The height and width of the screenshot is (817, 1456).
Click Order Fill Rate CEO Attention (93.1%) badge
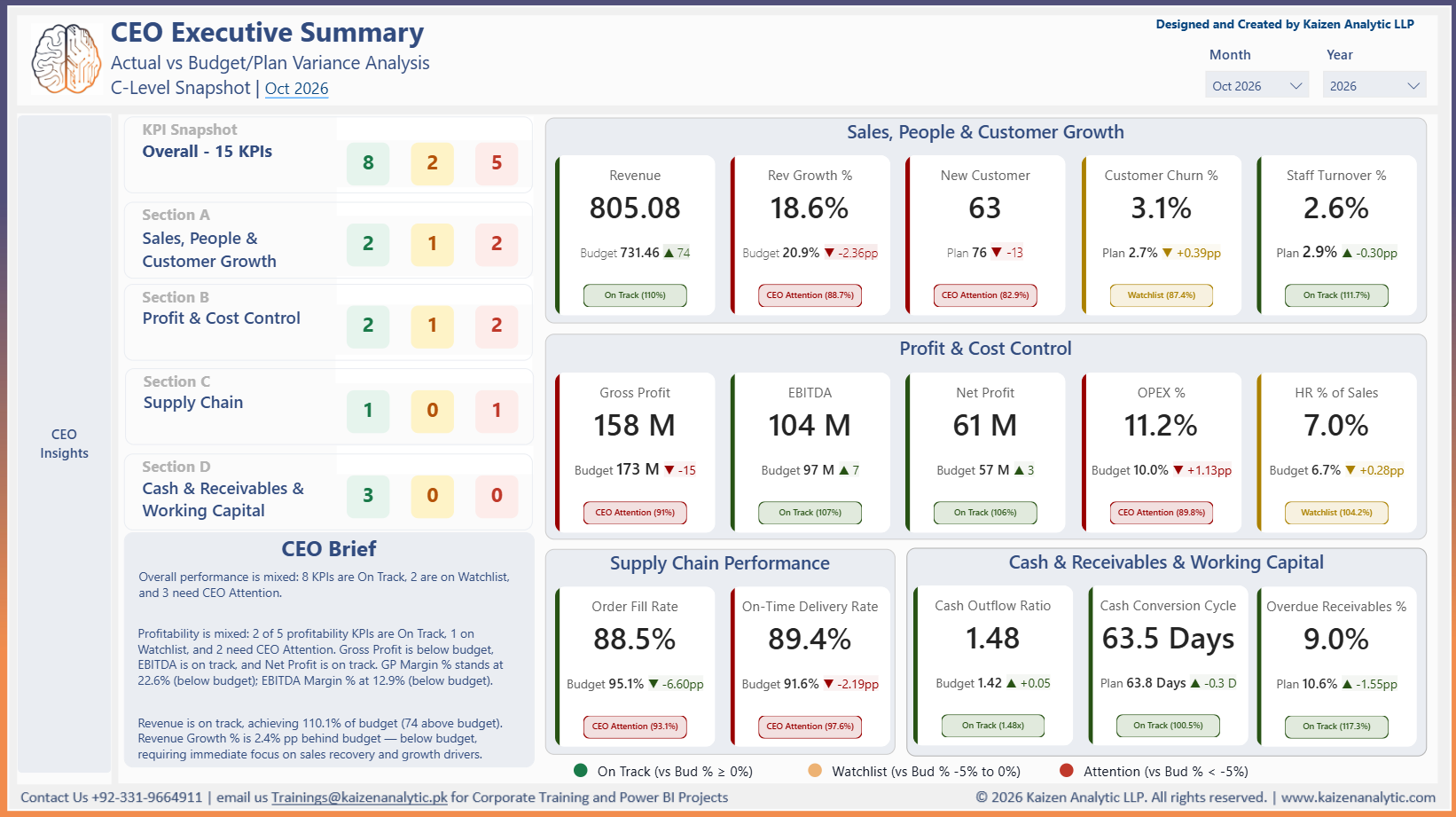[x=635, y=727]
